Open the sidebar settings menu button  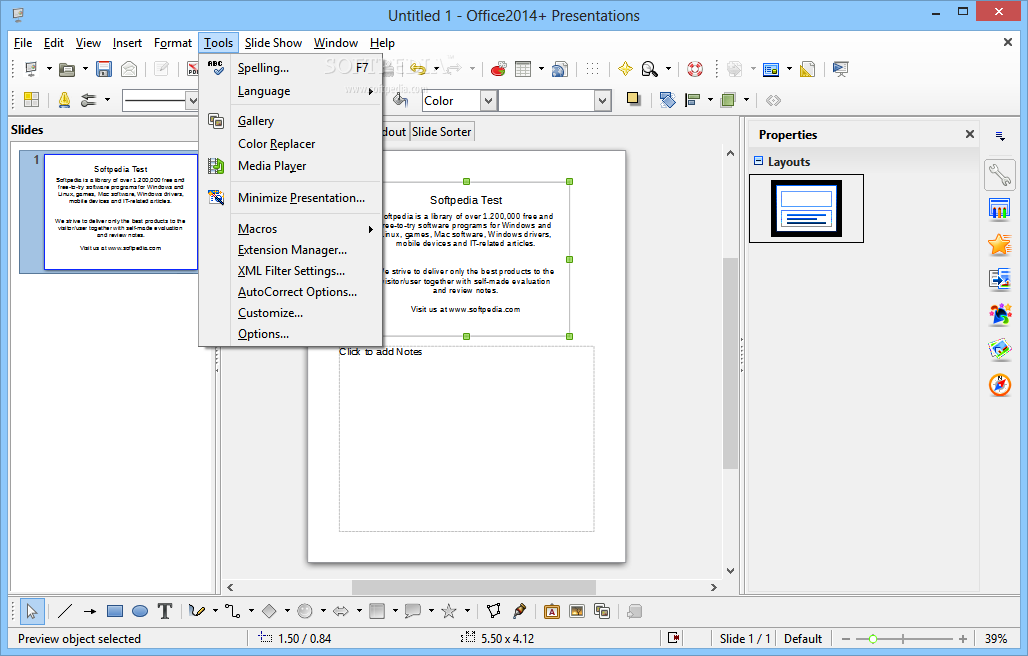pos(1000,136)
